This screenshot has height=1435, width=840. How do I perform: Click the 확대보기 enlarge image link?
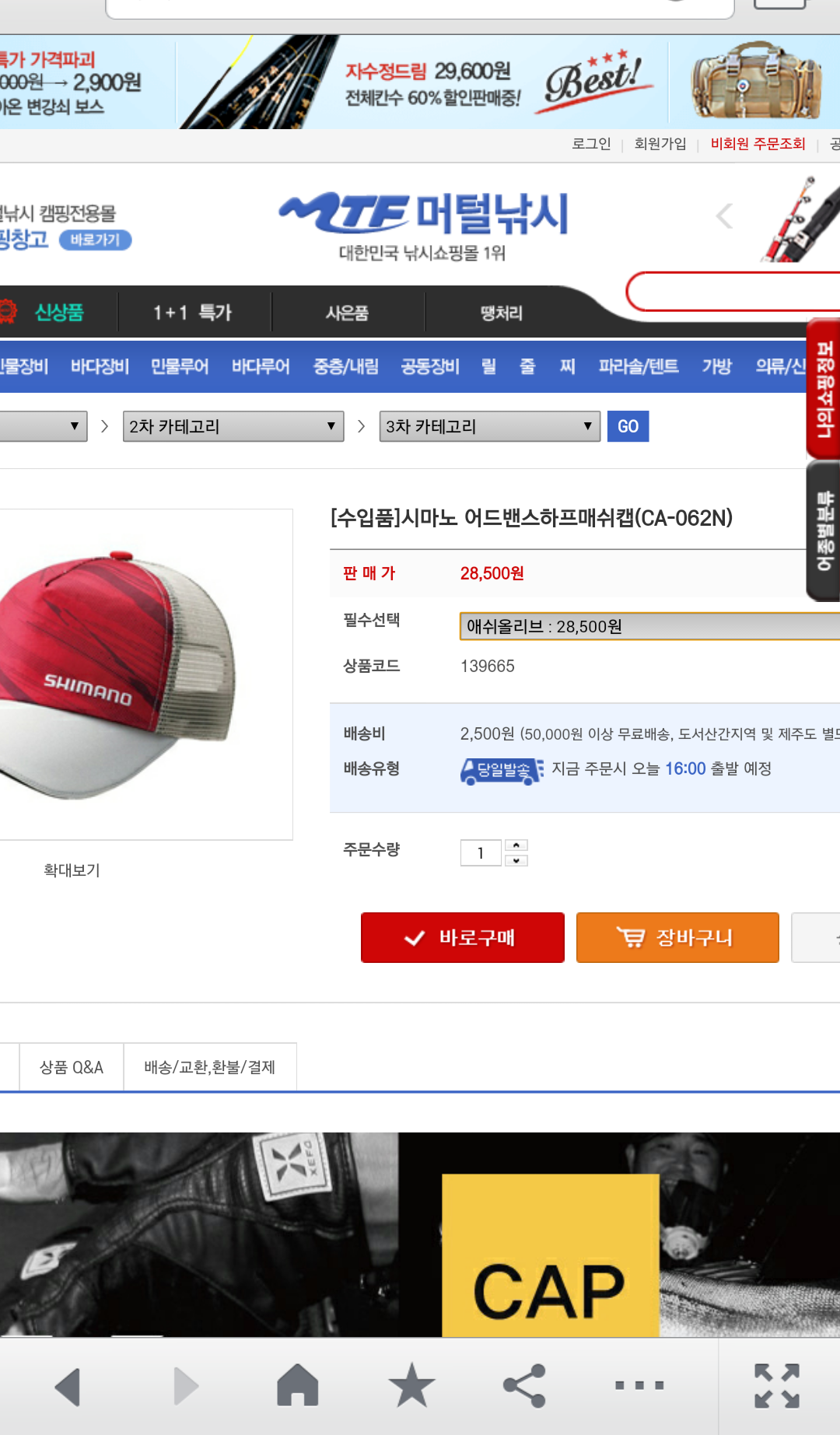tap(72, 870)
